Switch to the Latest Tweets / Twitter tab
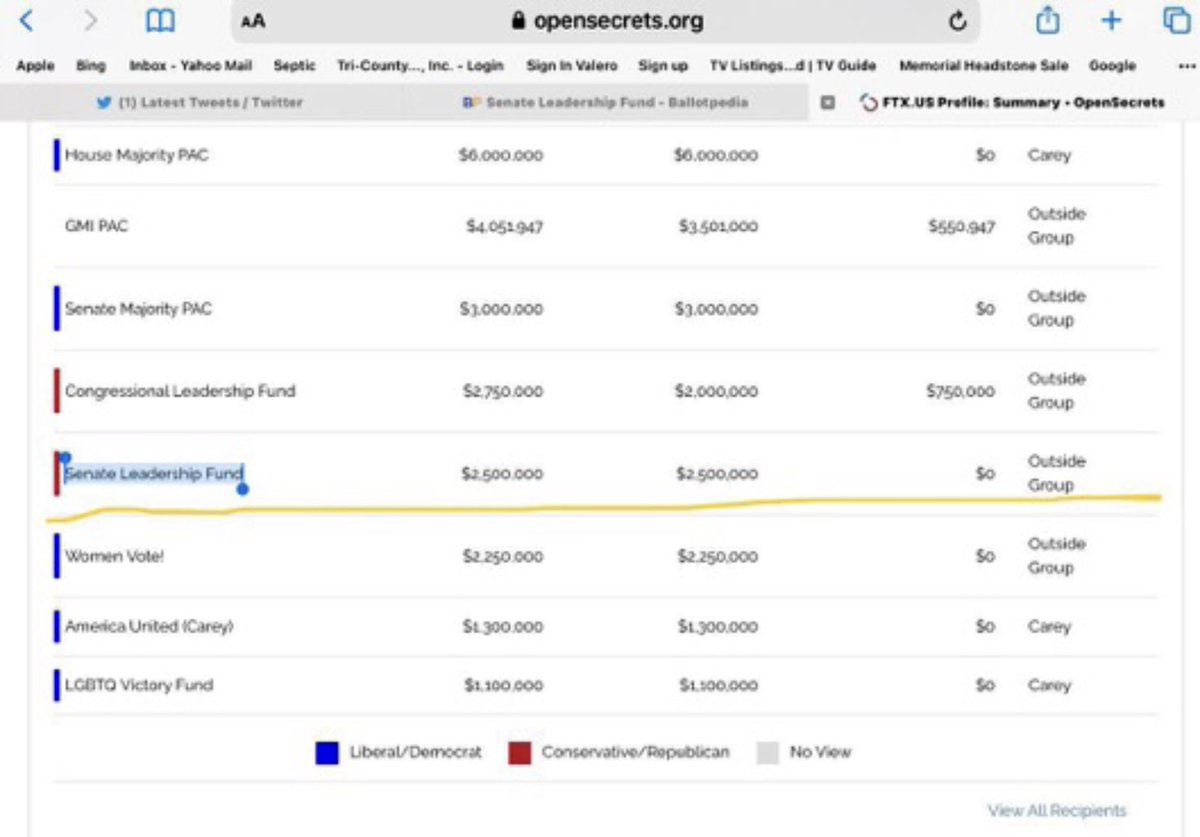The width and height of the screenshot is (1200, 837). [x=200, y=102]
